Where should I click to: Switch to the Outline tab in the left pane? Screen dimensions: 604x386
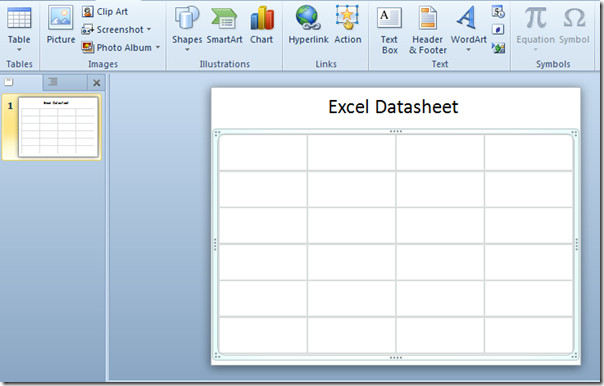point(64,82)
